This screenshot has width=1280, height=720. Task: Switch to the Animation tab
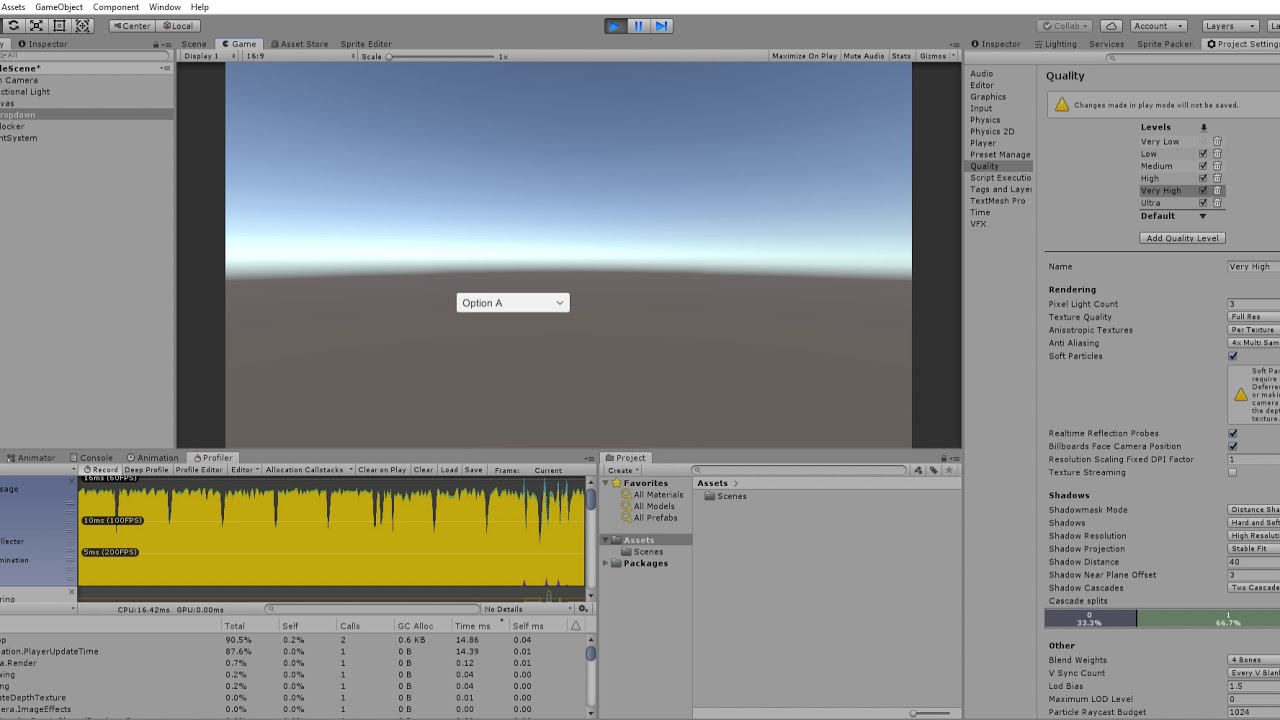[152, 458]
